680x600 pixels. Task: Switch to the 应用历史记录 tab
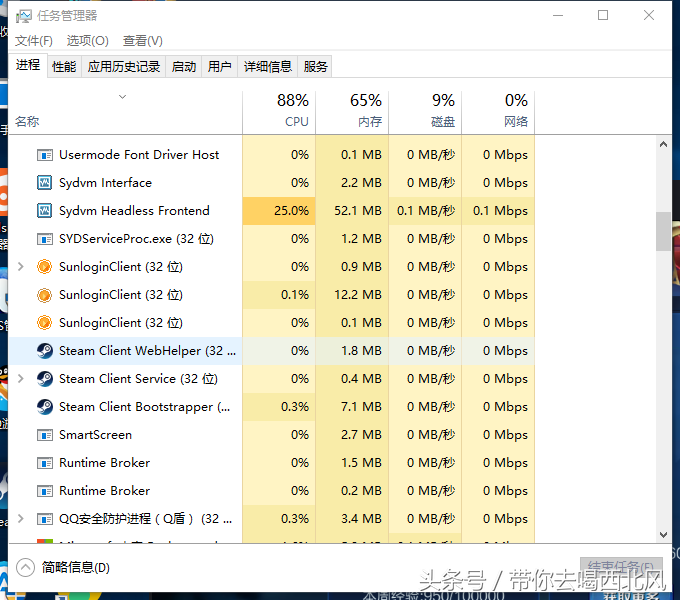(x=124, y=67)
